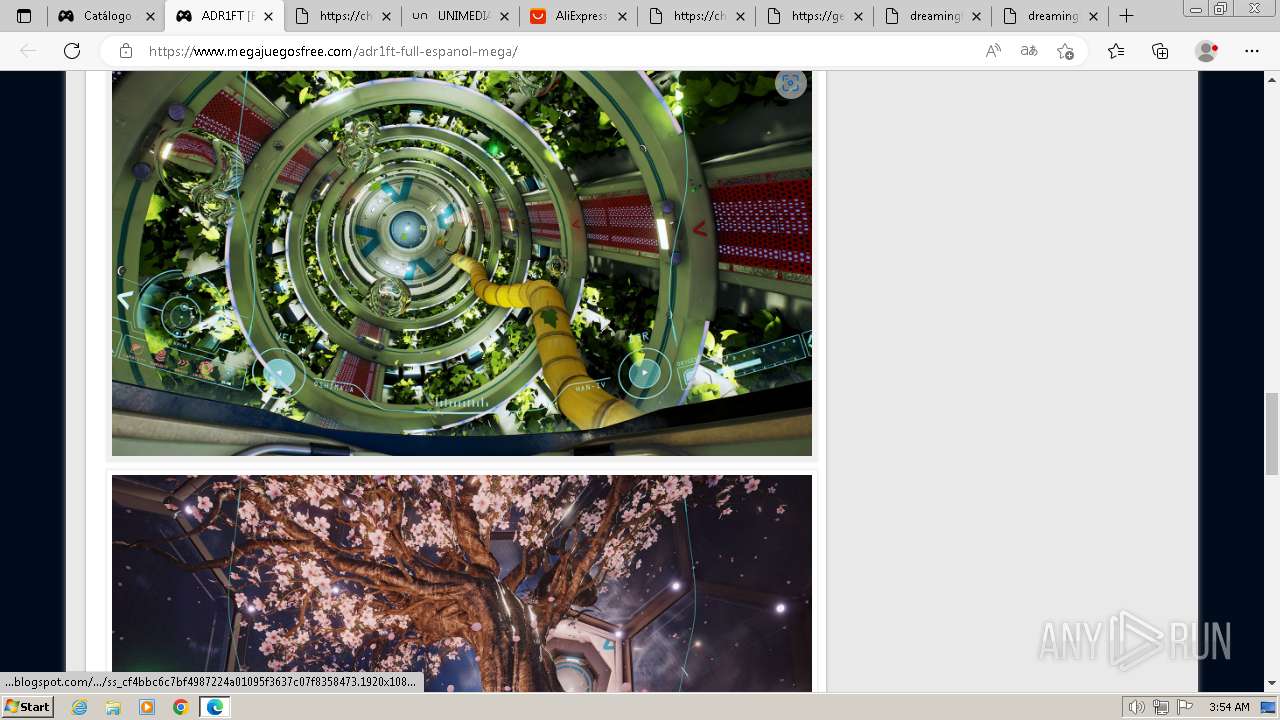
Task: Open the volume control tray icon
Action: pyautogui.click(x=1138, y=707)
